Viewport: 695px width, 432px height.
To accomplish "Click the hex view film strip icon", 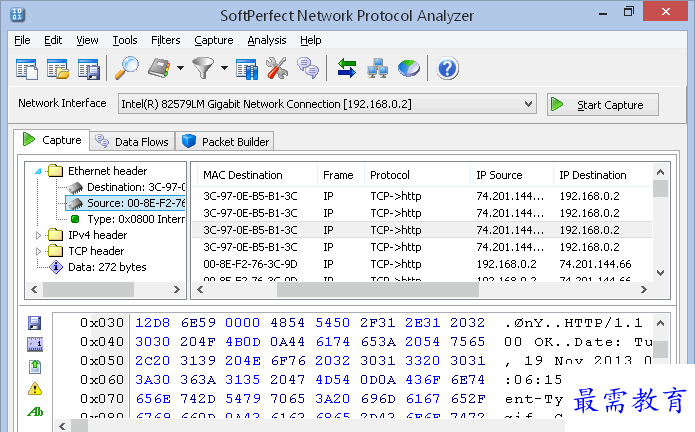I will point(35,344).
